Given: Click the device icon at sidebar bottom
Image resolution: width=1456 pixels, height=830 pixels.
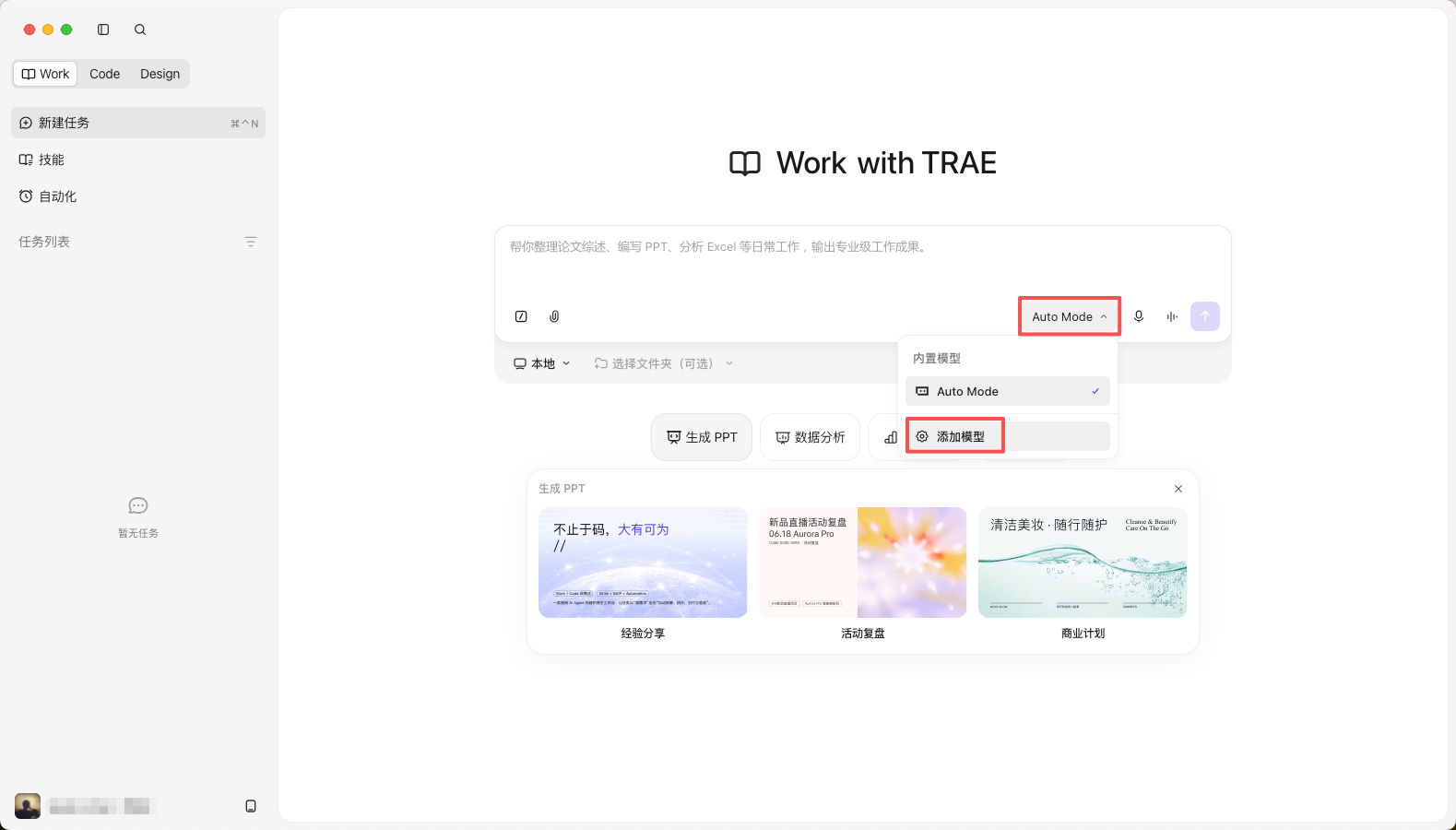Looking at the screenshot, I should click(x=251, y=806).
